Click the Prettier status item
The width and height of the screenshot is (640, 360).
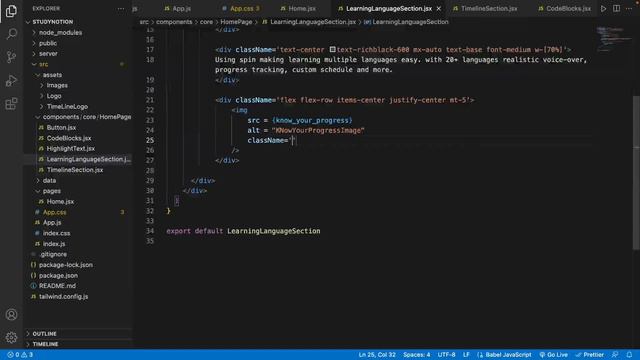click(589, 355)
